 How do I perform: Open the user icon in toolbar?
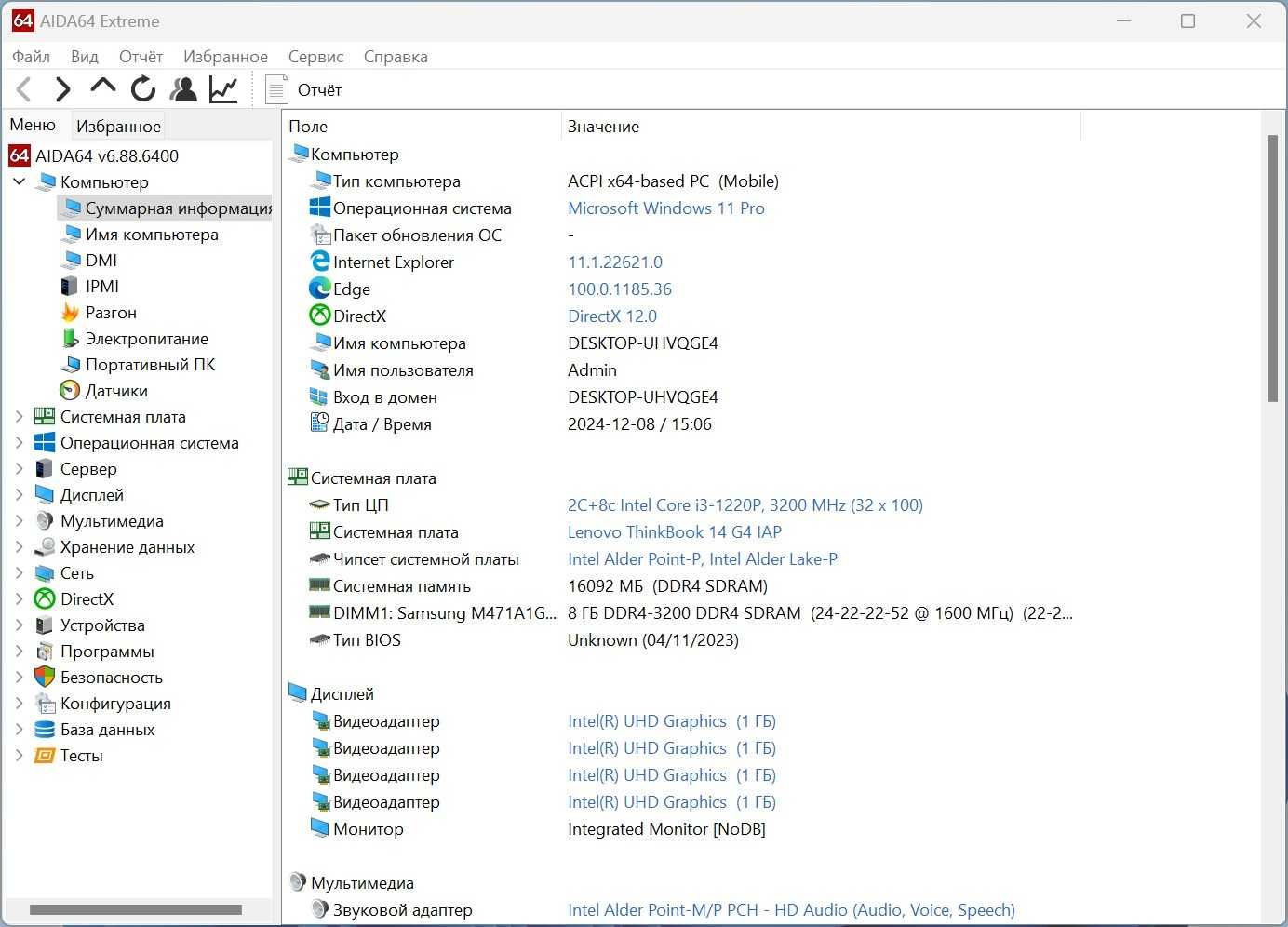183,89
